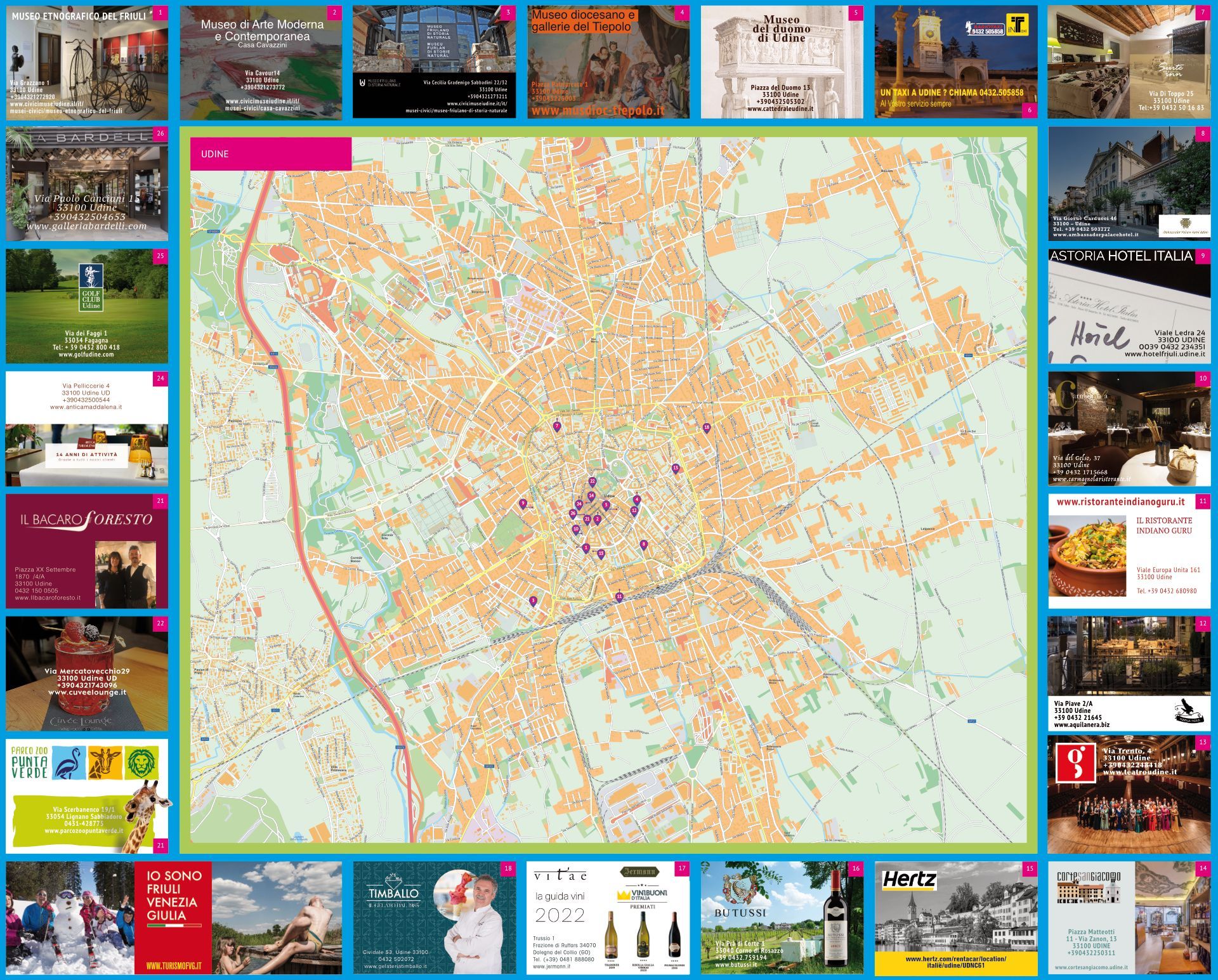Click the Hertz logo
The image size is (1218, 980).
pos(909,880)
